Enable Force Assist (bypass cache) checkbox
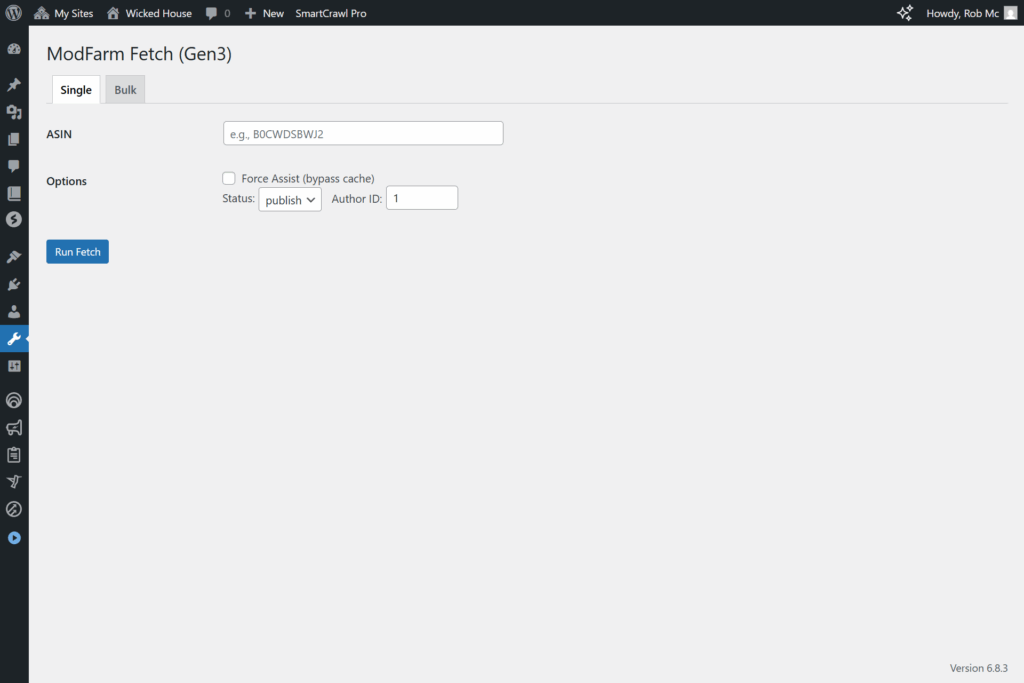This screenshot has height=683, width=1024. pyautogui.click(x=229, y=178)
